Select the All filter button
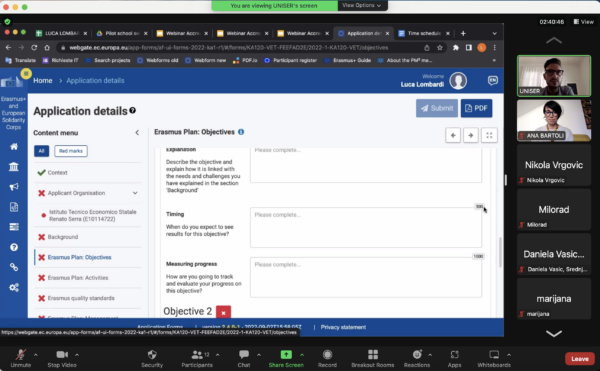This screenshot has height=371, width=600. (41, 151)
